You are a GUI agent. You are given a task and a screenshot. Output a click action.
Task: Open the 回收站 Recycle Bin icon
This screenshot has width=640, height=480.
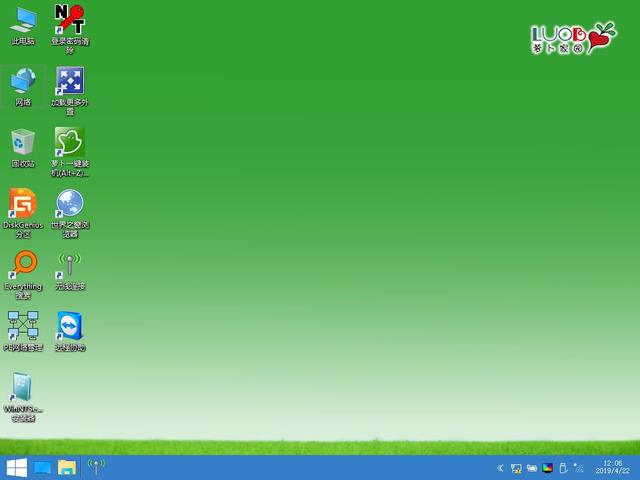tap(23, 148)
